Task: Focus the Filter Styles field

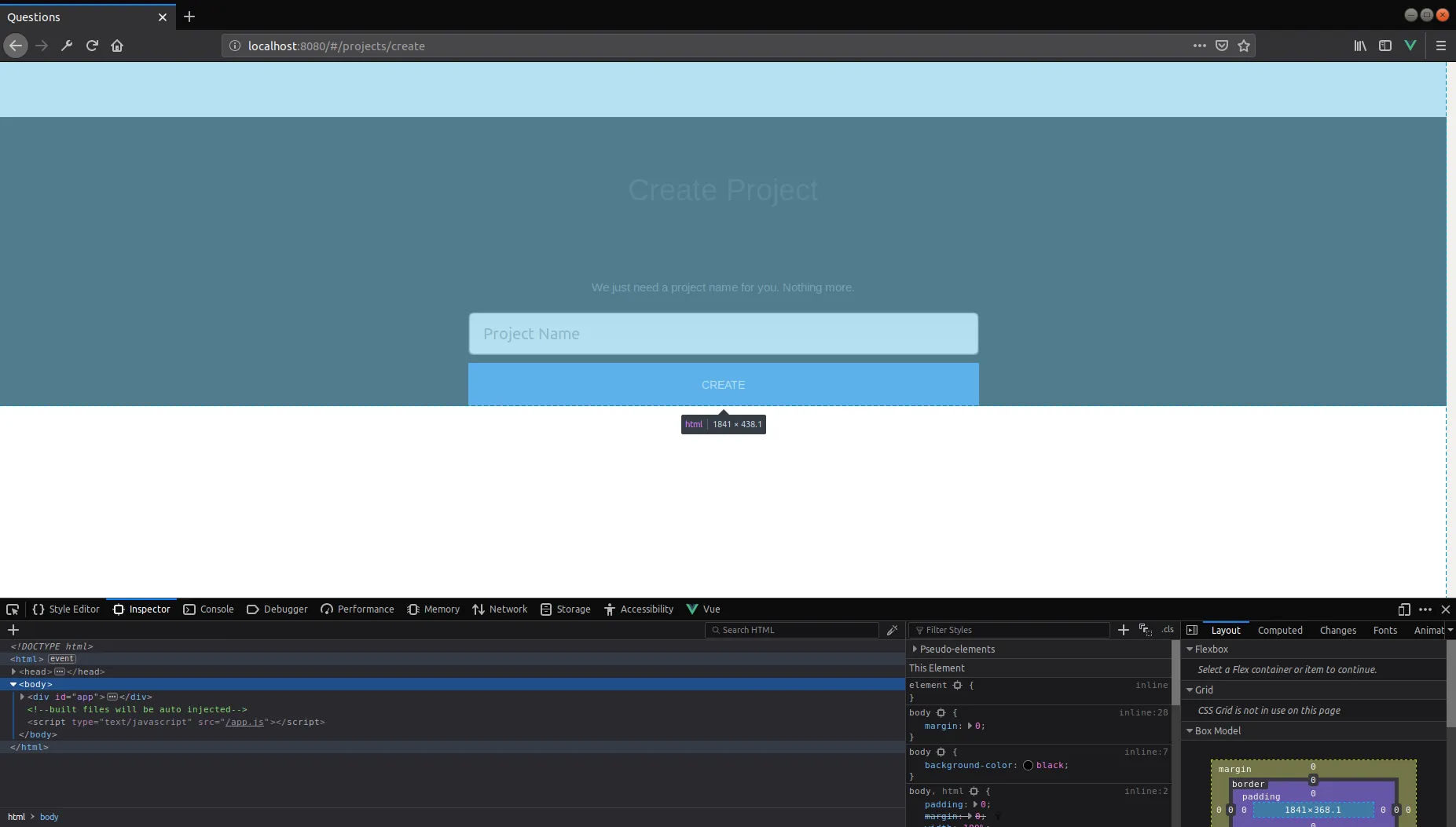Action: click(1010, 630)
